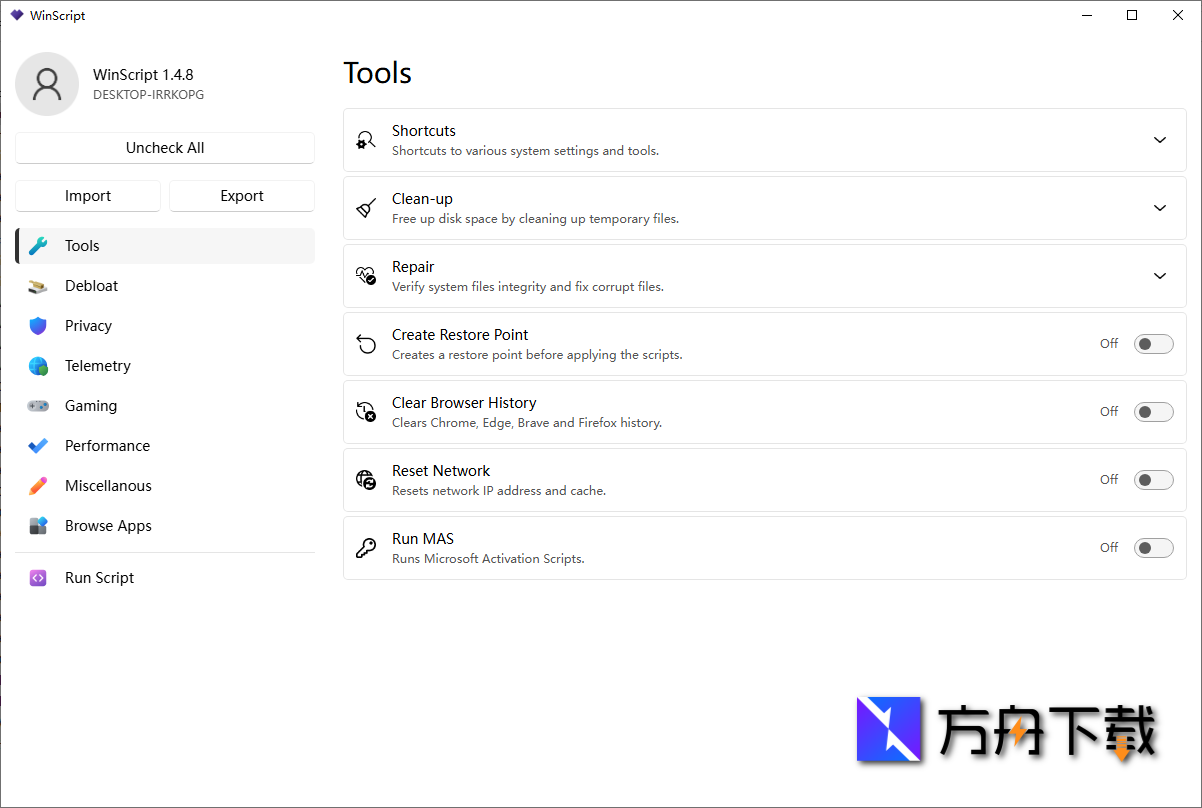1202x808 pixels.
Task: Click the Miscellanous pencil icon
Action: tap(38, 486)
